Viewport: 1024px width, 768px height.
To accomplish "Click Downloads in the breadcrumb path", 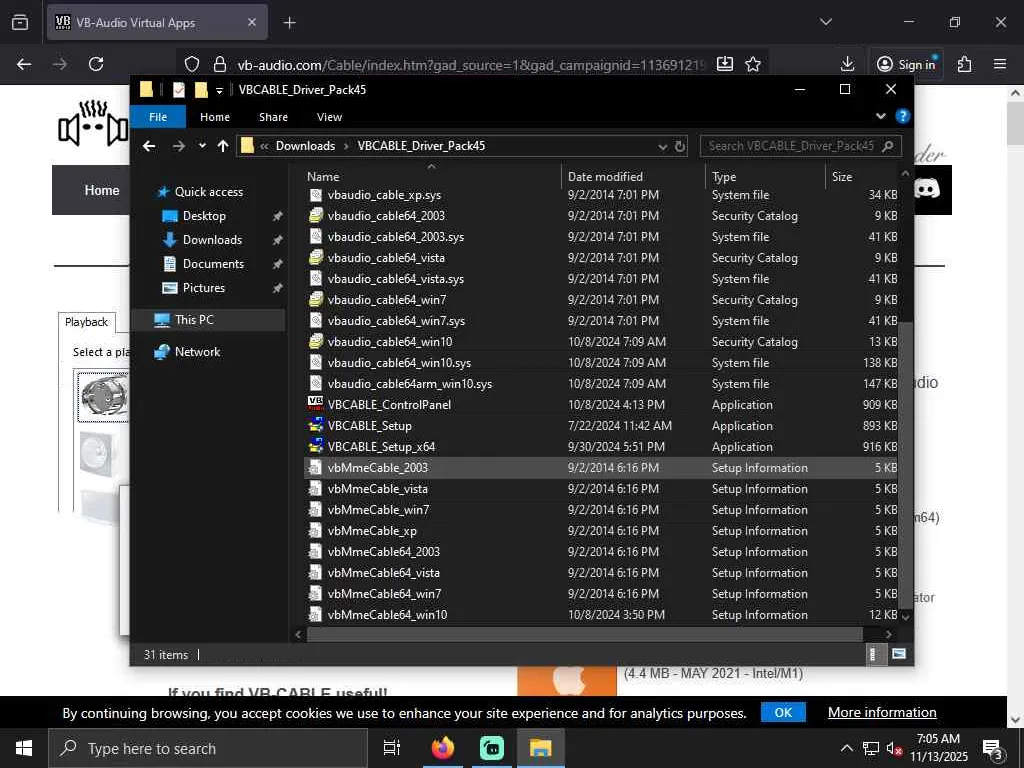I will click(x=305, y=146).
